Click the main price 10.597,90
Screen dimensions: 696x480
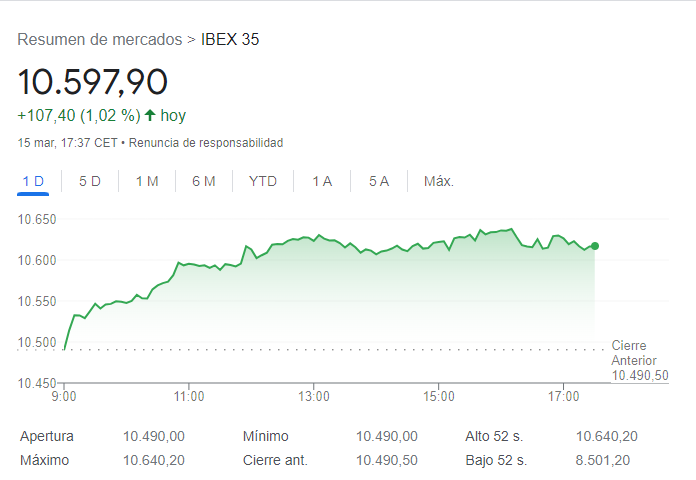[x=93, y=82]
